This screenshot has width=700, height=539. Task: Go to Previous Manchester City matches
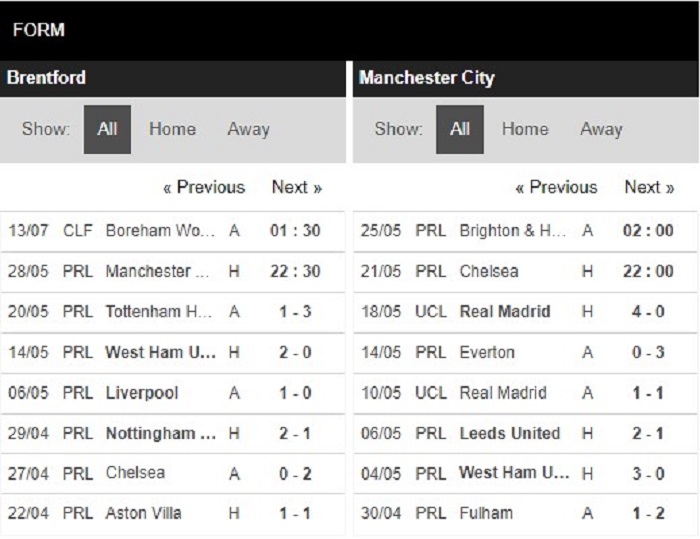556,187
